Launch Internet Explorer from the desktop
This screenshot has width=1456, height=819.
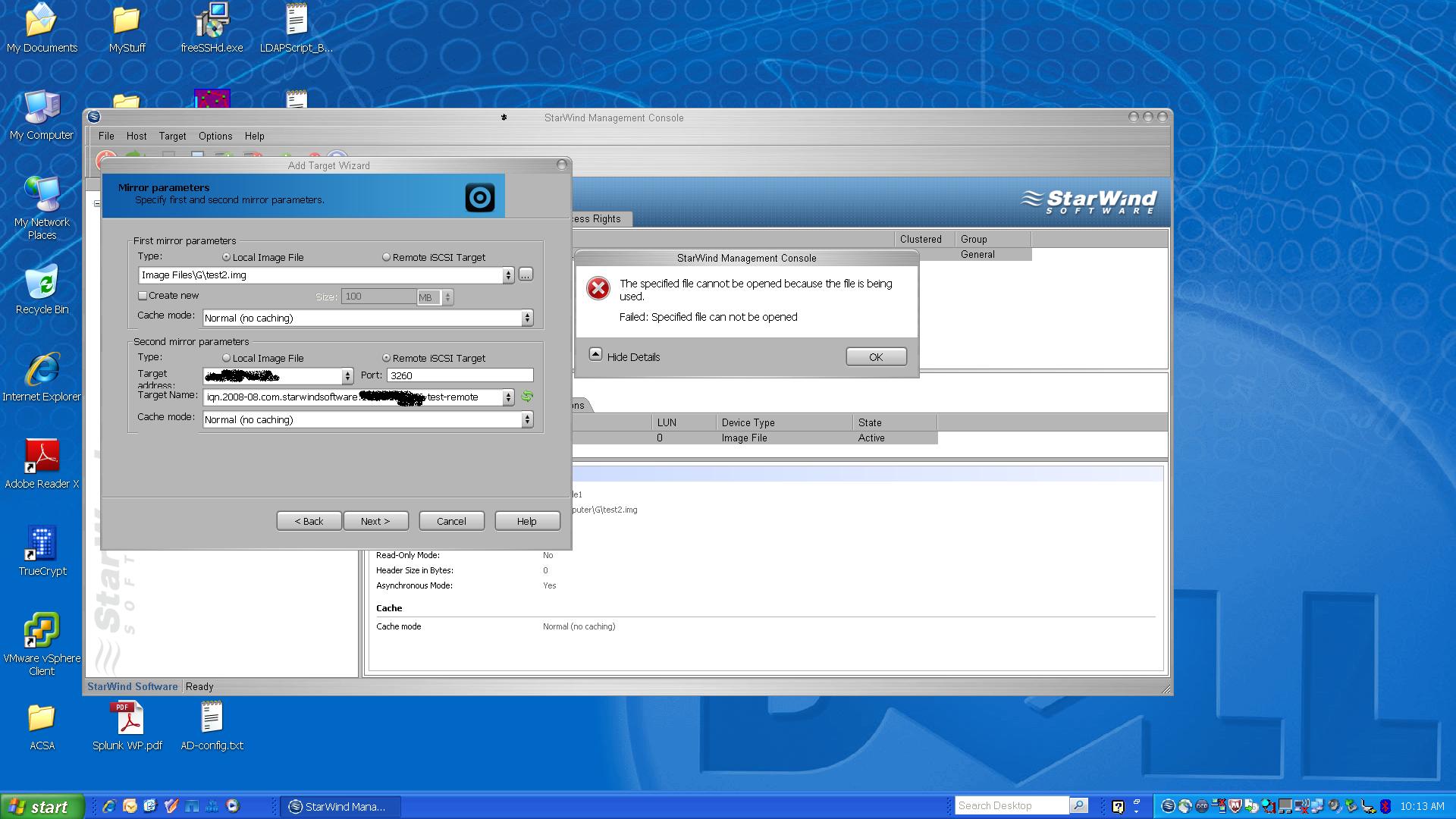pyautogui.click(x=42, y=377)
